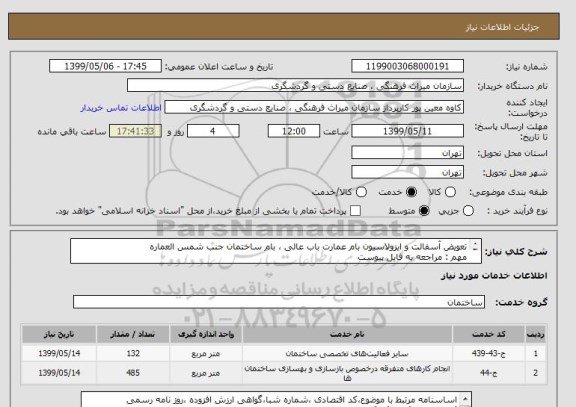Click service name سایر فعالیت‌های تخصصی ساختمان
Image resolution: width=576 pixels, height=407 pixels.
point(347,354)
